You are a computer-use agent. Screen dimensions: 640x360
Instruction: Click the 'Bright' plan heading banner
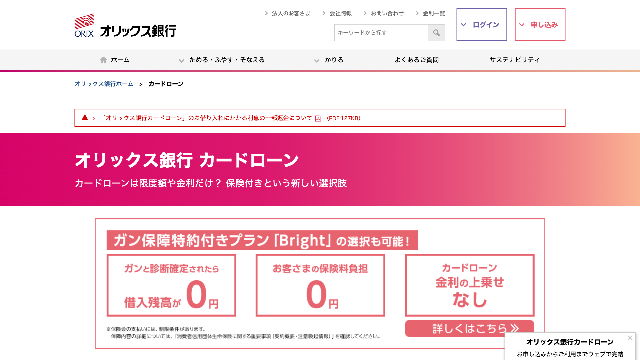(x=262, y=240)
